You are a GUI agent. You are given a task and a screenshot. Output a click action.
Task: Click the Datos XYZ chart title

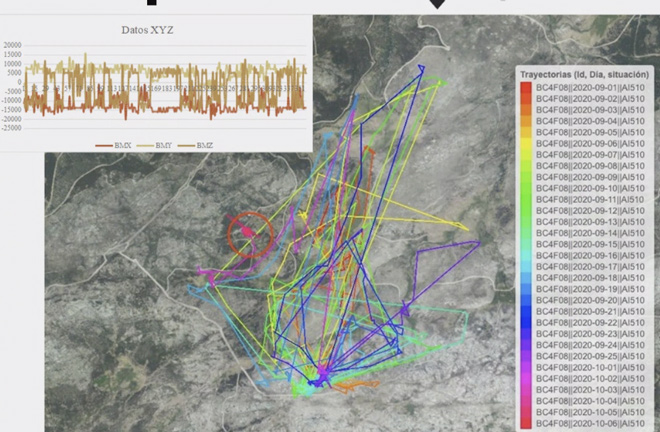tap(147, 30)
